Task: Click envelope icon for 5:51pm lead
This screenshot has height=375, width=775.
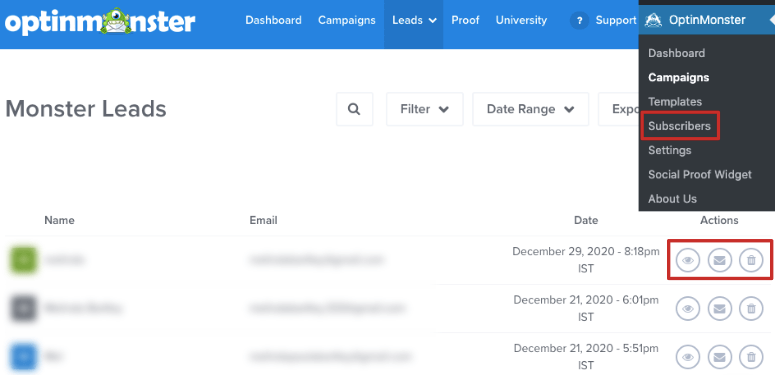Action: coord(720,357)
